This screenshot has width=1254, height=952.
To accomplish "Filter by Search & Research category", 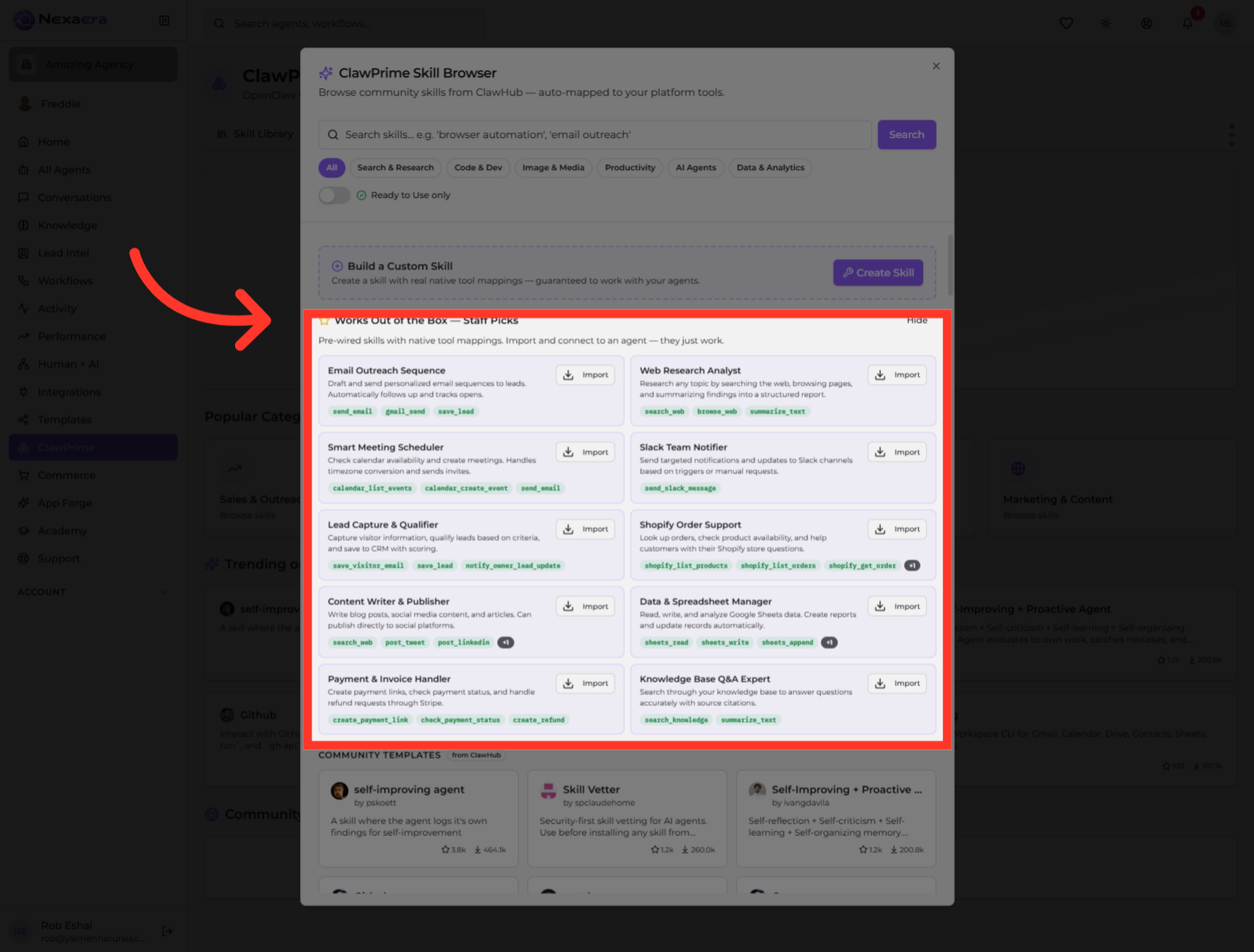I will (396, 168).
